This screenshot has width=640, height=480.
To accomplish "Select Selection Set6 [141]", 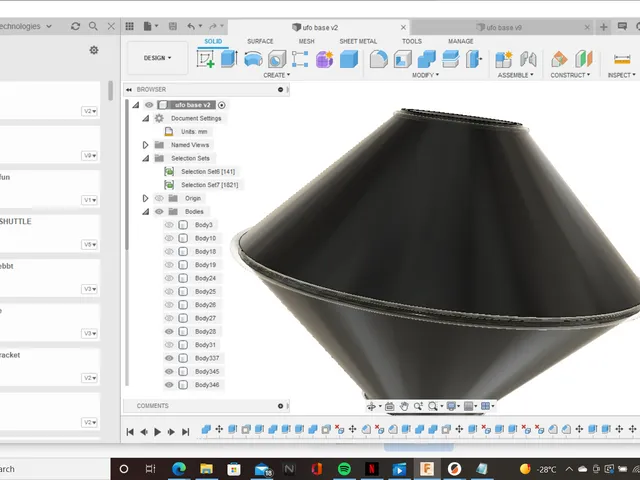I will 208,172.
